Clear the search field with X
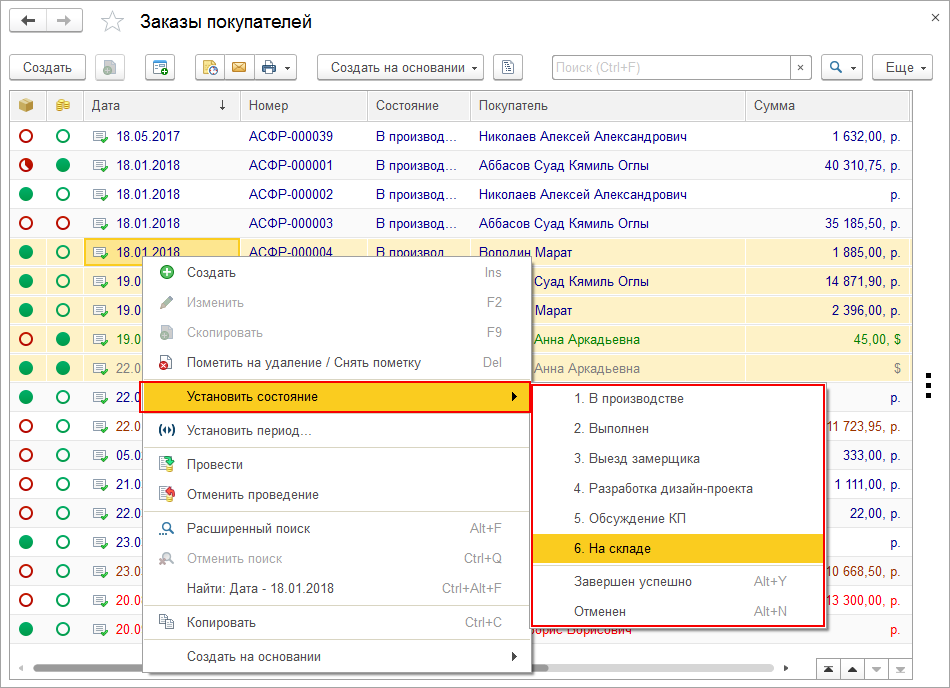This screenshot has width=950, height=688. (800, 68)
